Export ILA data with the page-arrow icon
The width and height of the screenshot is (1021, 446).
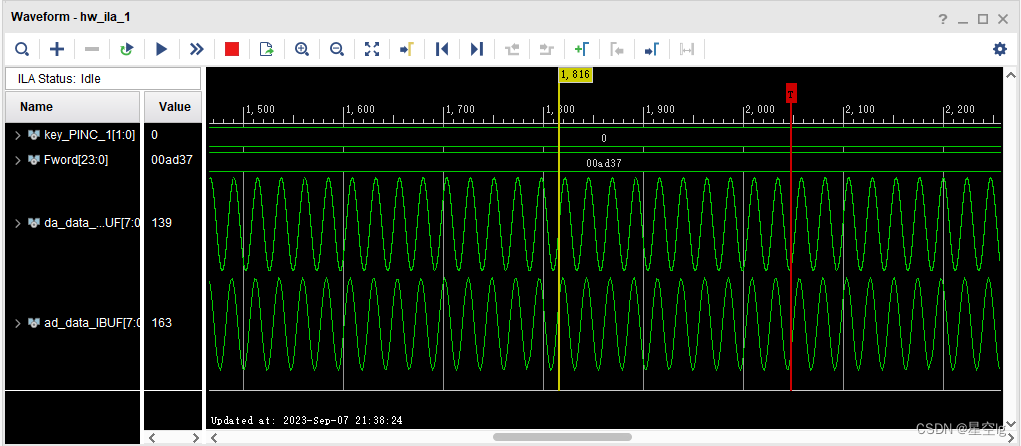pyautogui.click(x=267, y=49)
